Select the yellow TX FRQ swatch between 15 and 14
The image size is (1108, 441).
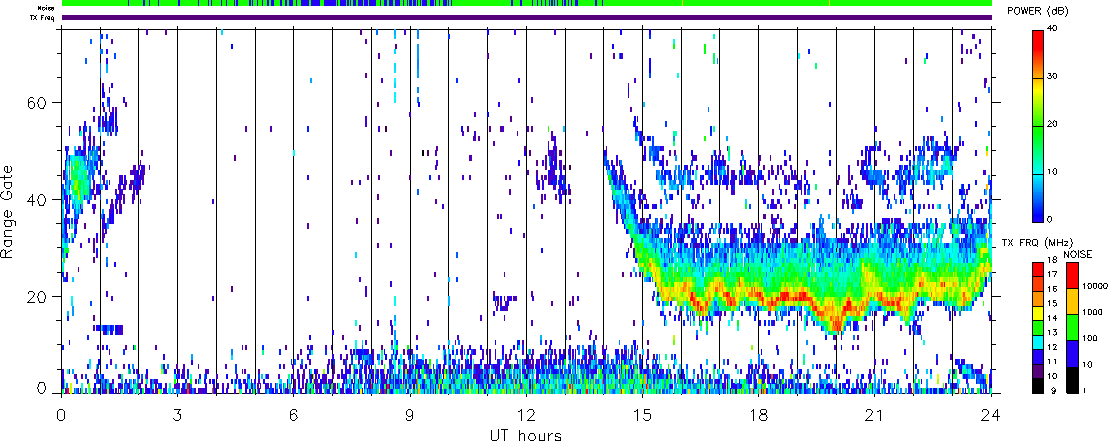tap(1038, 313)
